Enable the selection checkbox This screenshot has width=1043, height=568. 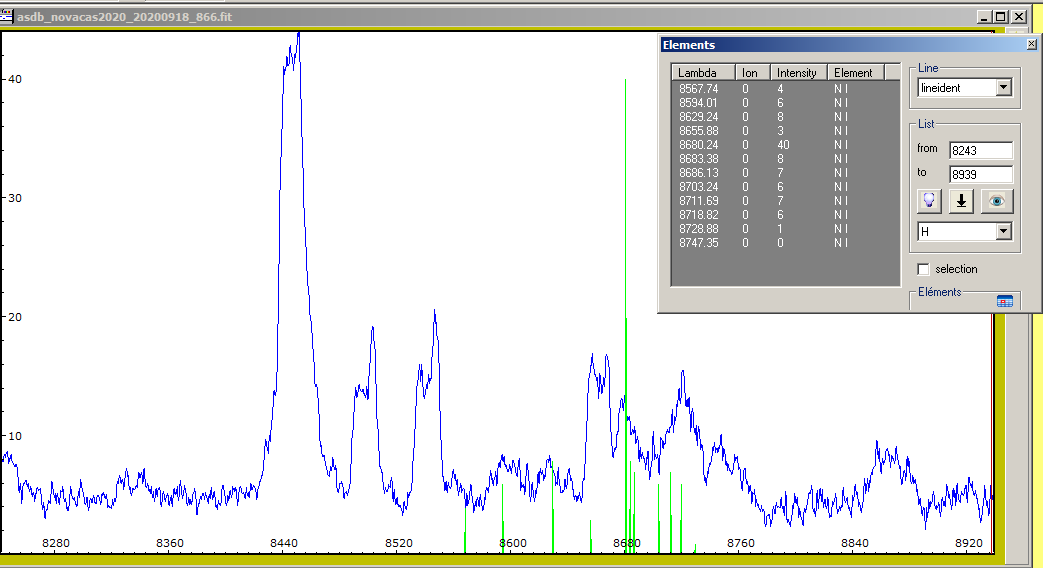(x=923, y=269)
